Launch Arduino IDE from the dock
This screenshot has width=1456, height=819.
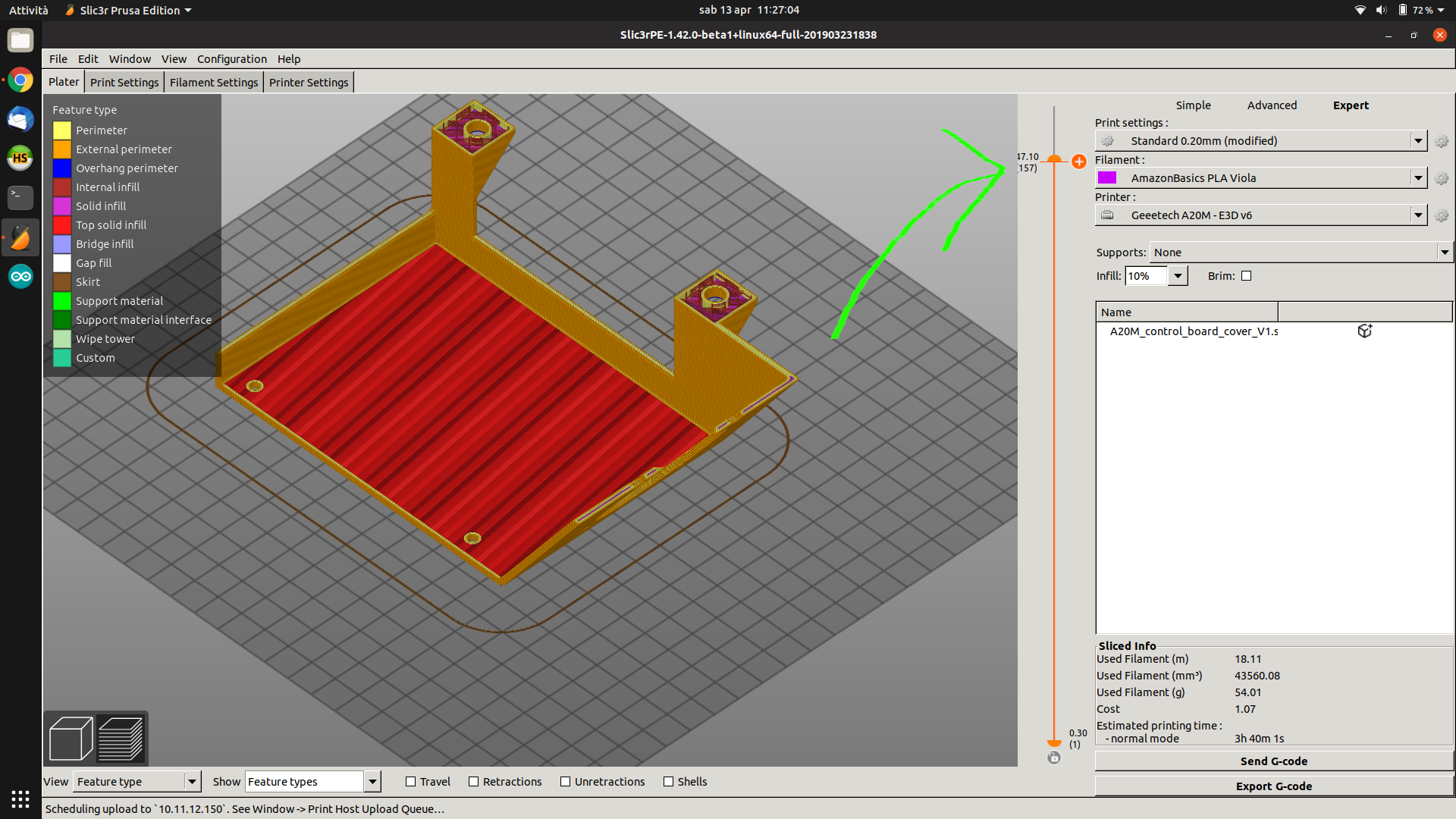click(x=20, y=277)
